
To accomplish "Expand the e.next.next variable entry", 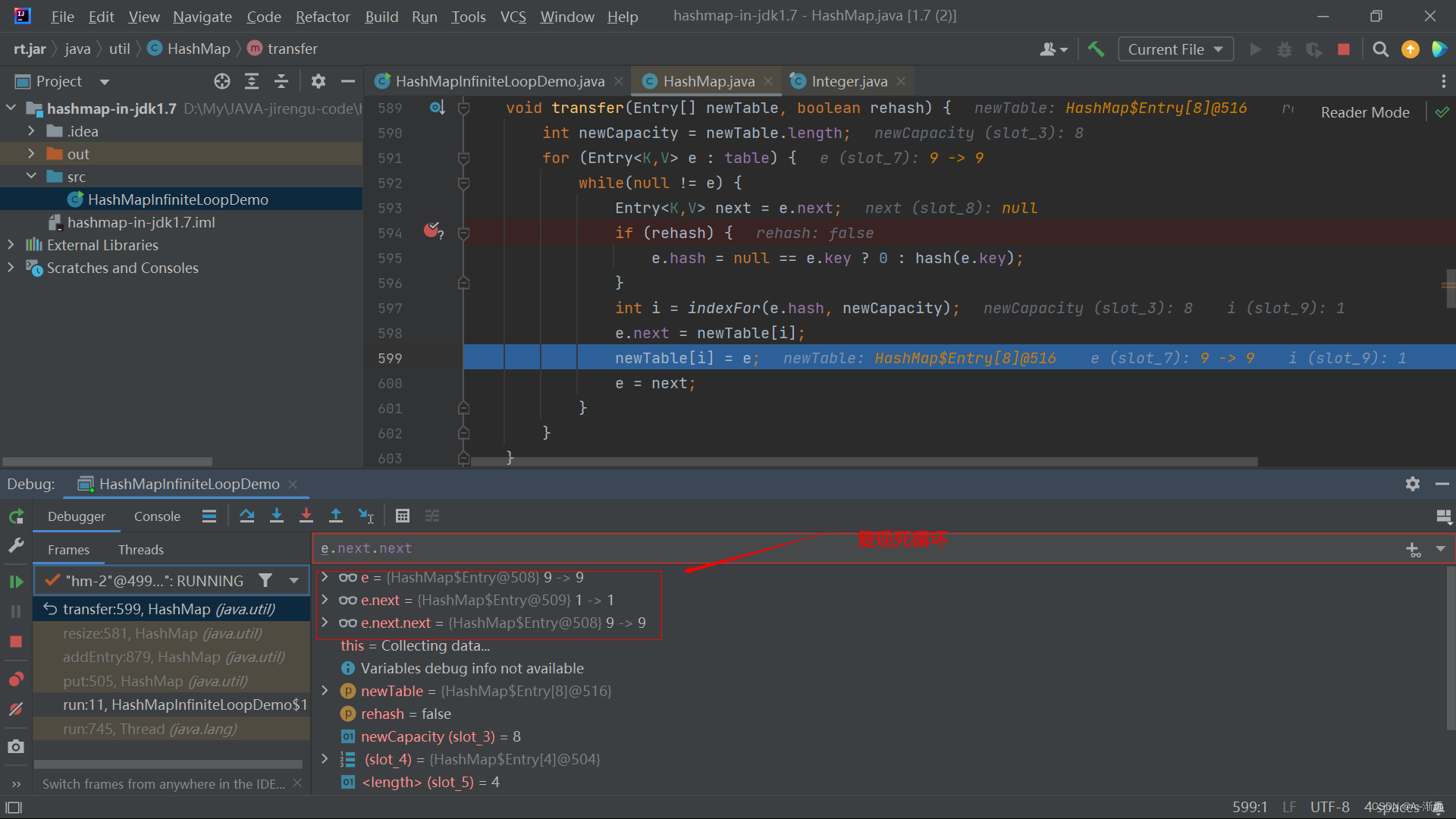I will pos(325,623).
